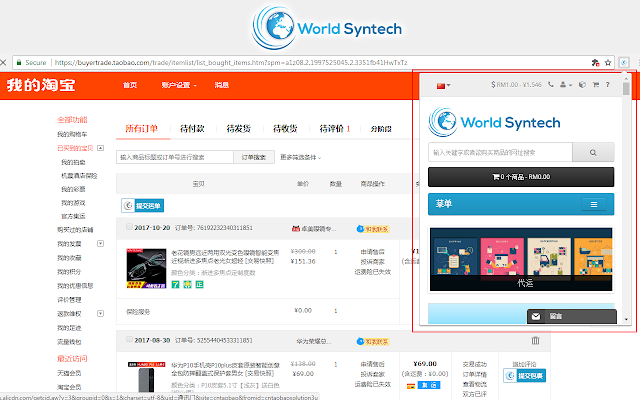
Task: Click the 代运 banner image in popup
Action: coord(521,259)
